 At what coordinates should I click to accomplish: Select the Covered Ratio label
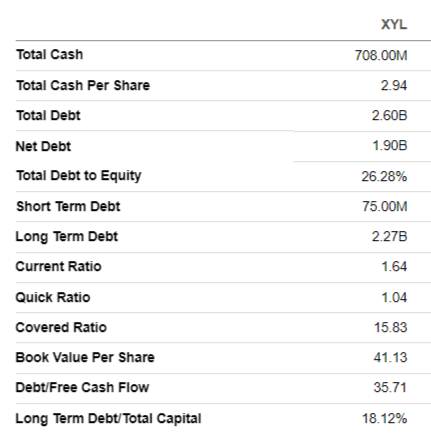click(61, 327)
